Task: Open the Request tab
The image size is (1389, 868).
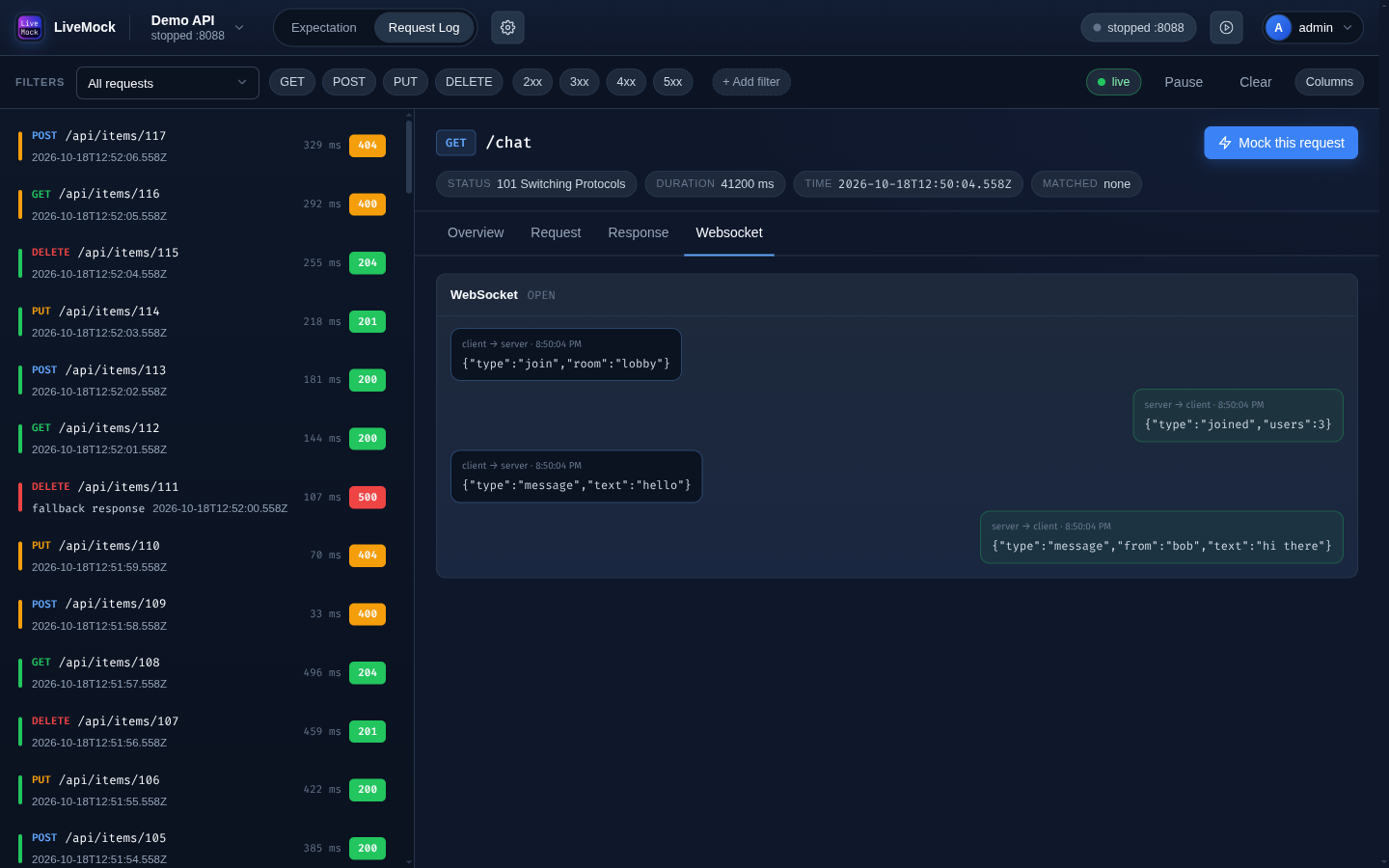Action: [x=556, y=232]
